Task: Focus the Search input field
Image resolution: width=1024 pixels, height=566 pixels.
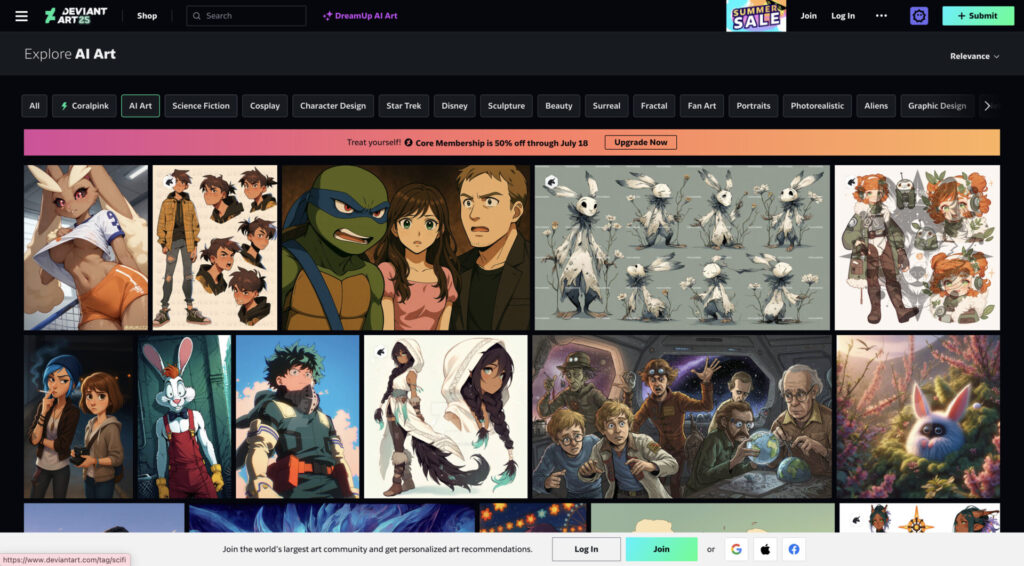Action: 246,16
